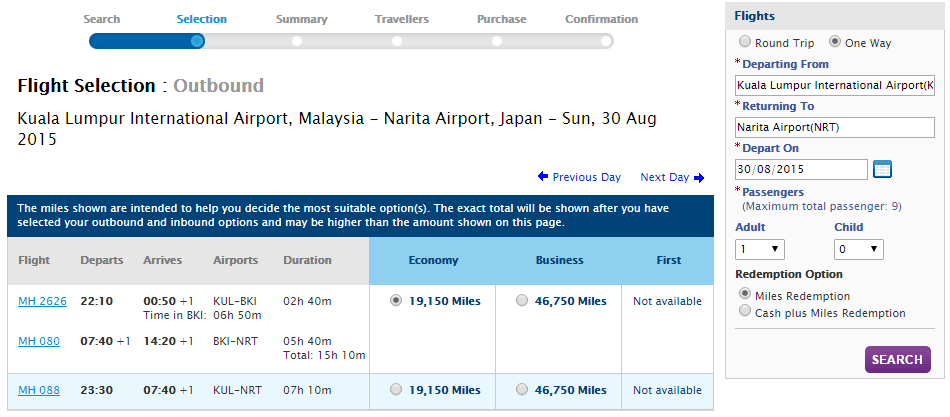Select the Round Trip radio option
Screen dimensions: 950x417
click(x=744, y=43)
